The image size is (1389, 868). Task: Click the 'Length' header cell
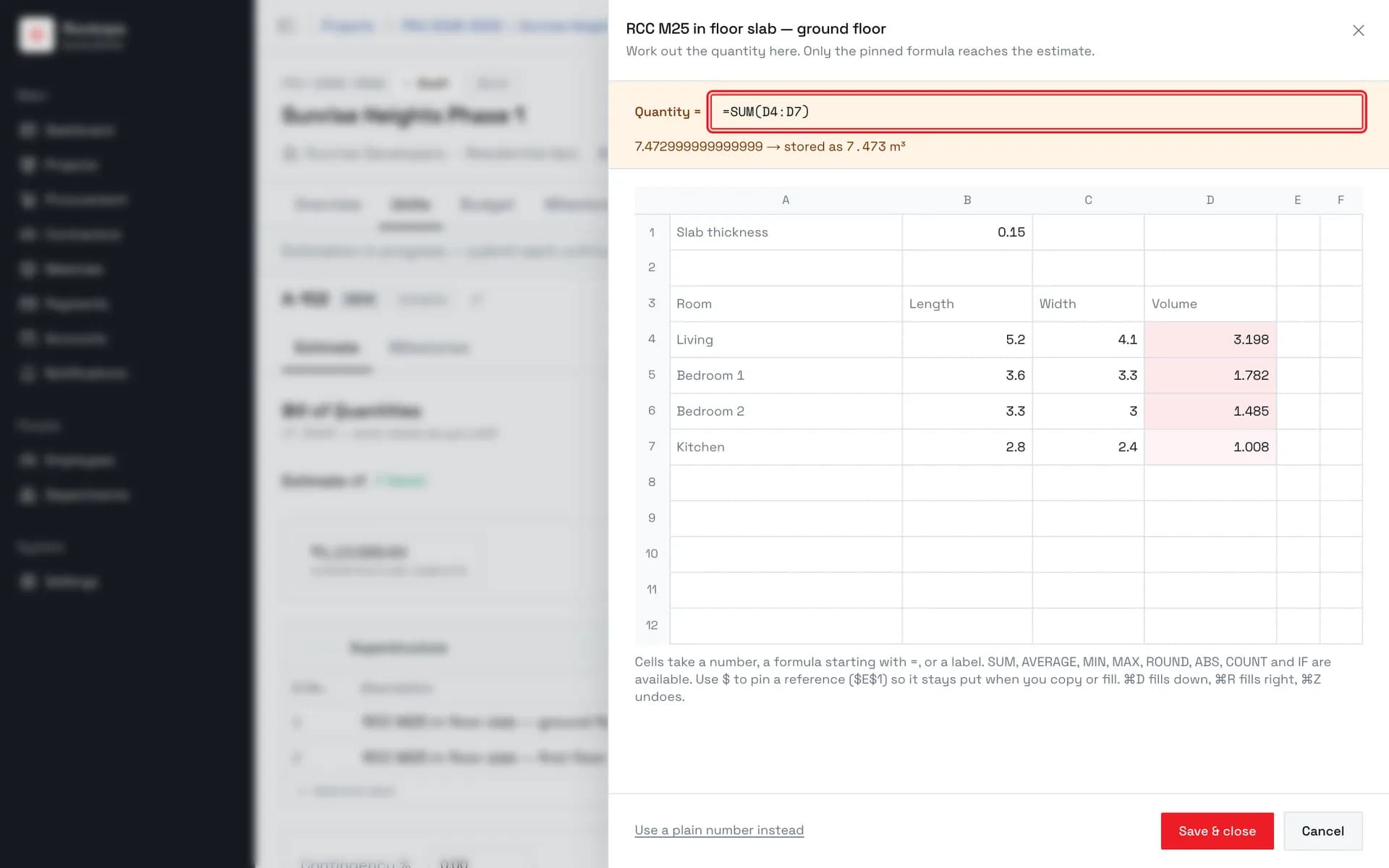(x=967, y=304)
